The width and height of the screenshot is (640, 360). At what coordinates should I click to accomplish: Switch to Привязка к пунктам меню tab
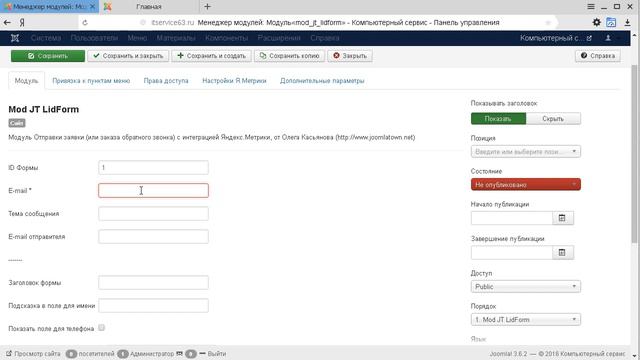[91, 81]
